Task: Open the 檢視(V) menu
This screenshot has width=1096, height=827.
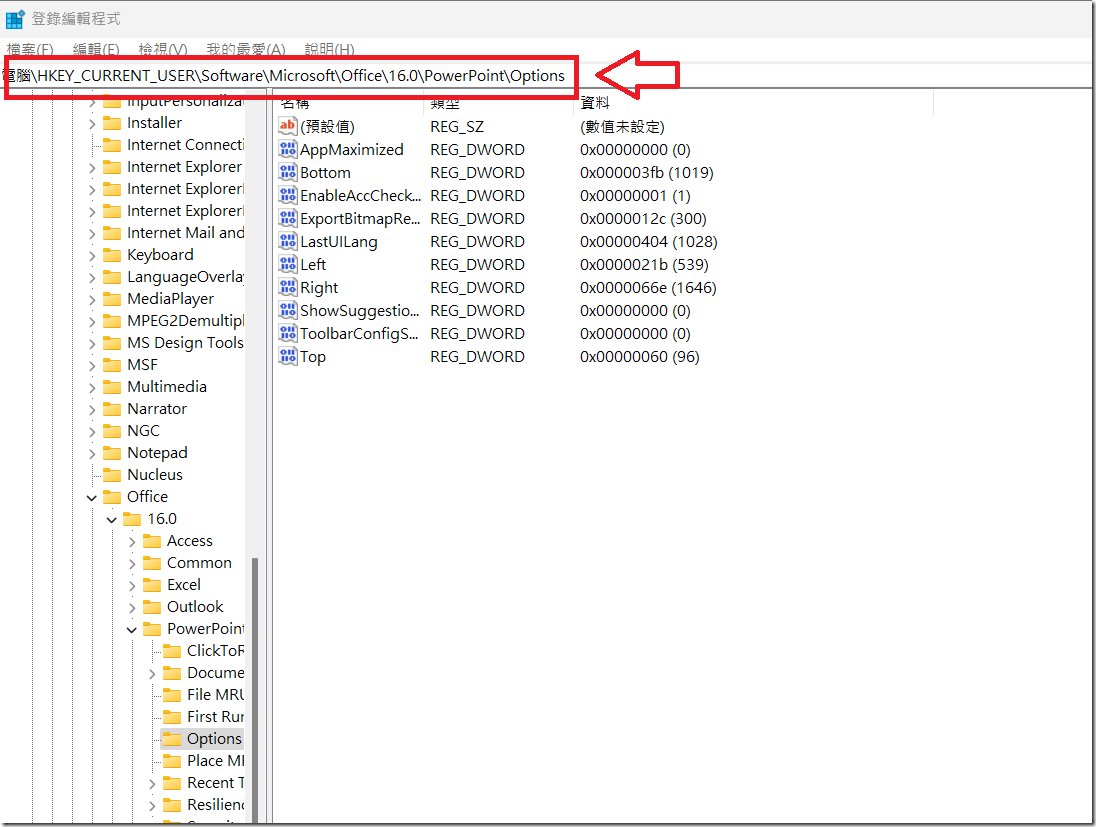Action: (x=162, y=49)
